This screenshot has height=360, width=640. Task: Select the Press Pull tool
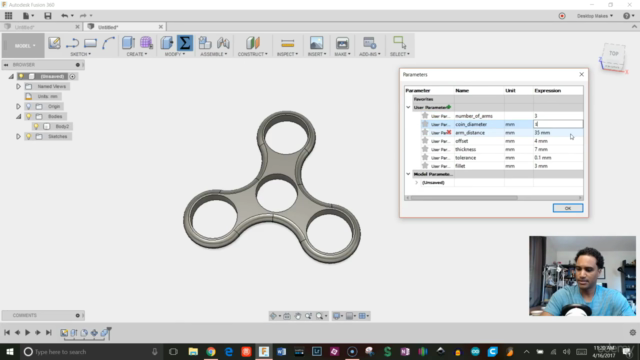(167, 43)
